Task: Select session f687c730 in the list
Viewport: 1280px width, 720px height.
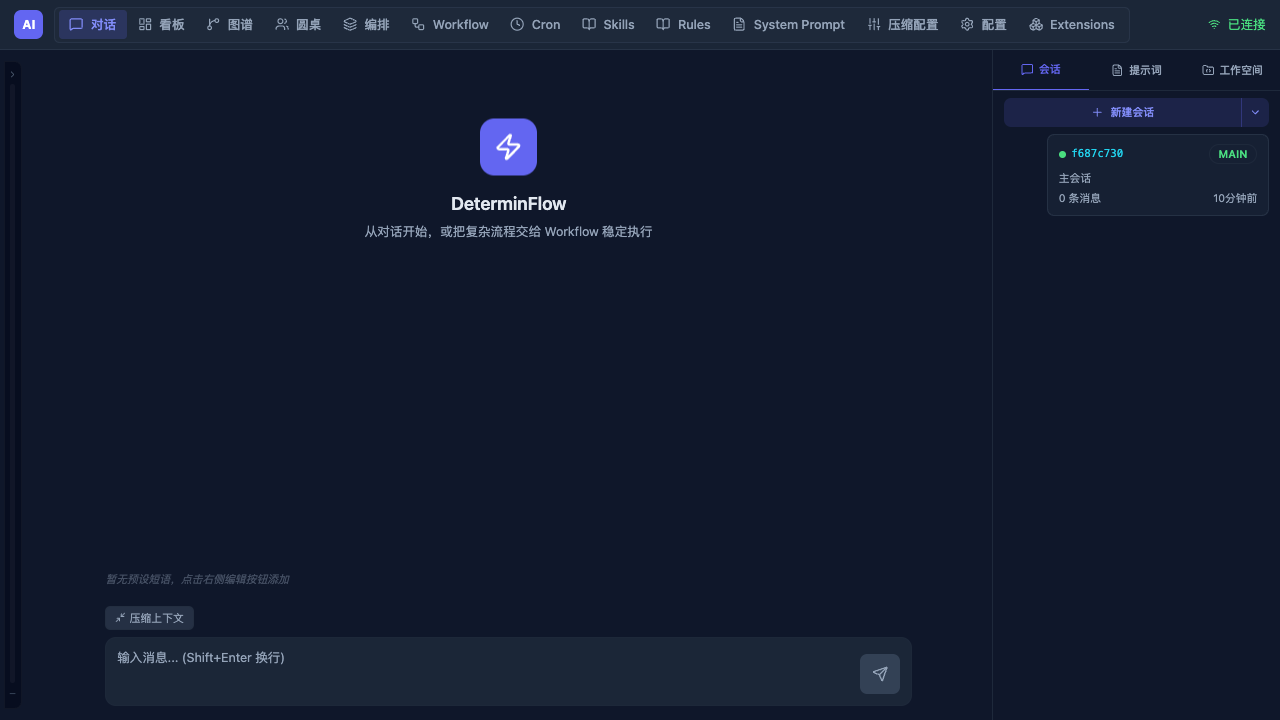Action: 1158,175
